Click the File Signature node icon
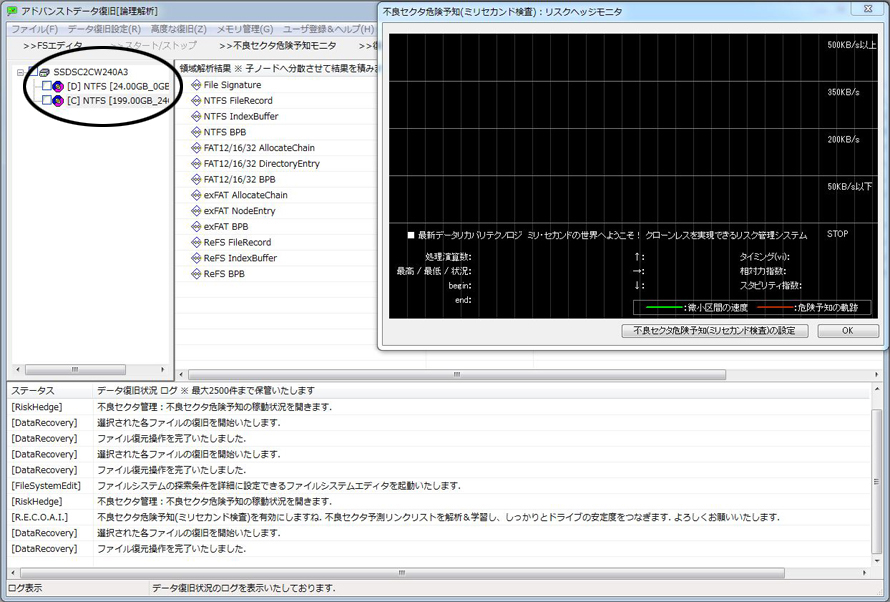Image resolution: width=890 pixels, height=602 pixels. click(196, 85)
